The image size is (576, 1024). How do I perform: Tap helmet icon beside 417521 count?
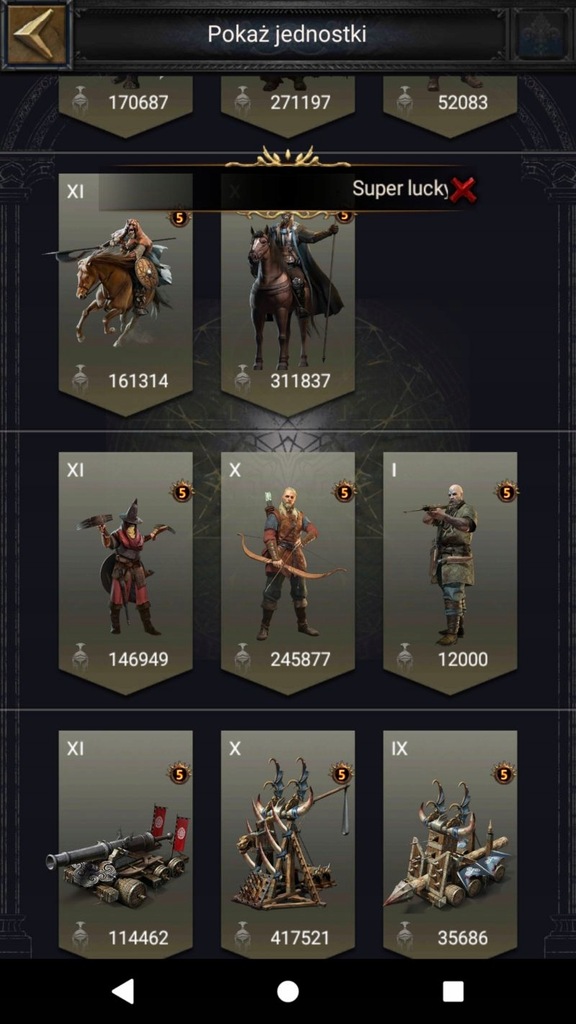pyautogui.click(x=242, y=937)
